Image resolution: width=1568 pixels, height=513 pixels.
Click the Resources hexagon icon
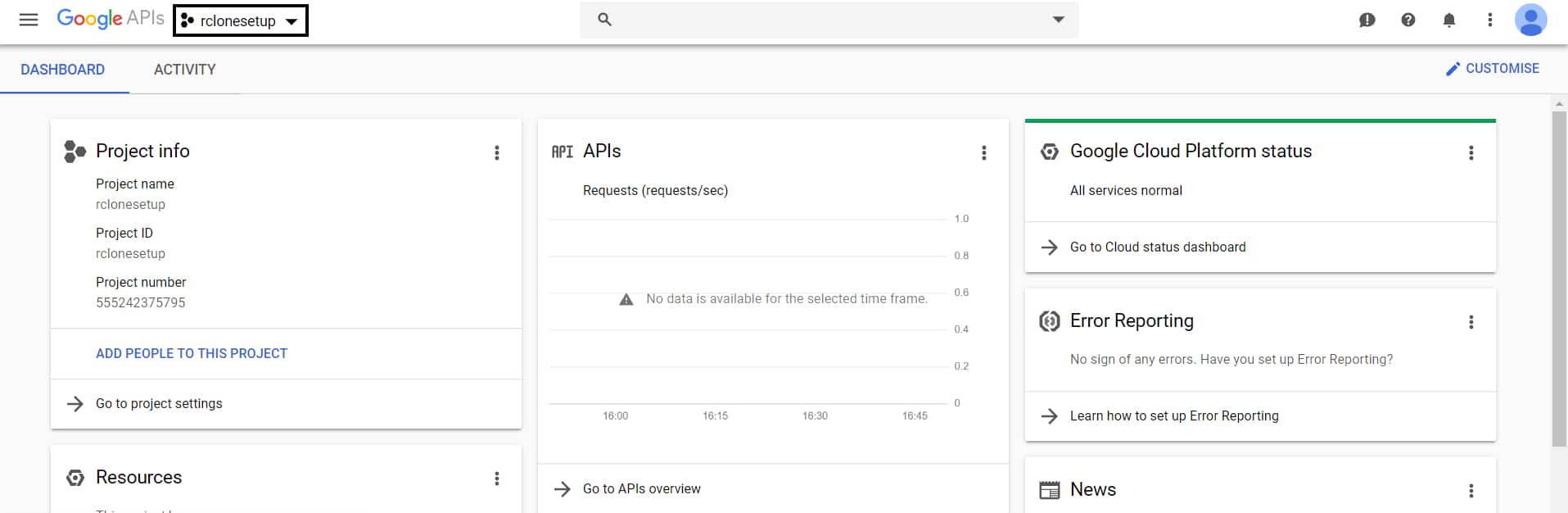[x=75, y=478]
